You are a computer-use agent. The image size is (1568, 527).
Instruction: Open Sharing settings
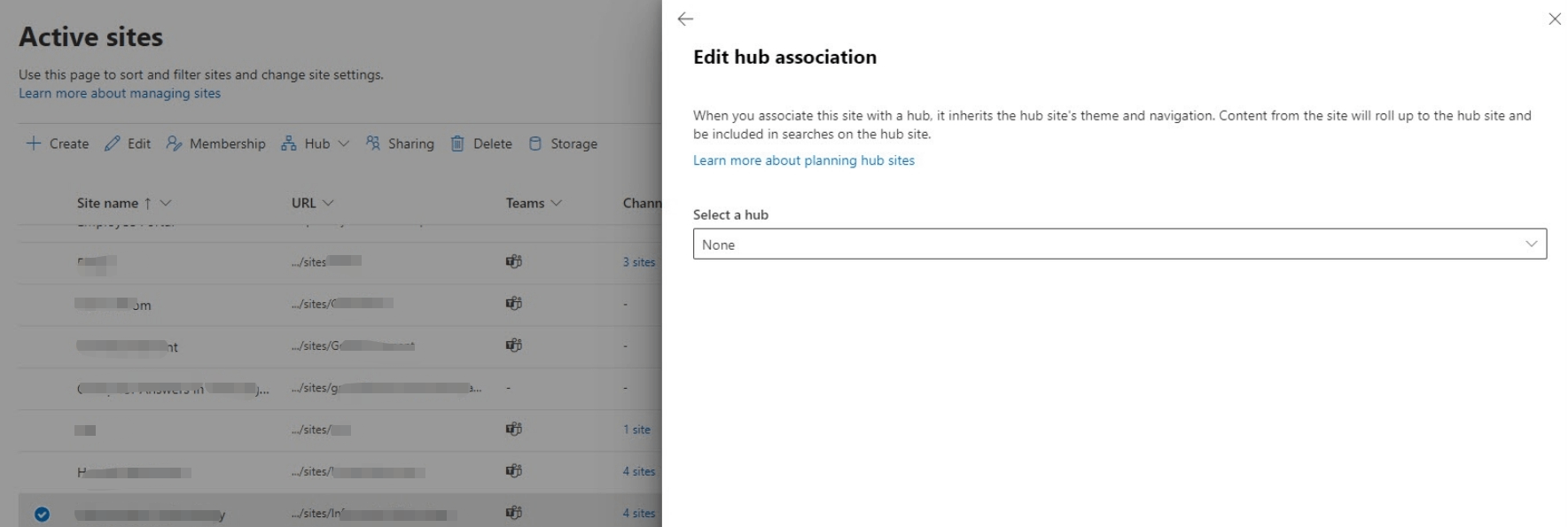(x=400, y=143)
